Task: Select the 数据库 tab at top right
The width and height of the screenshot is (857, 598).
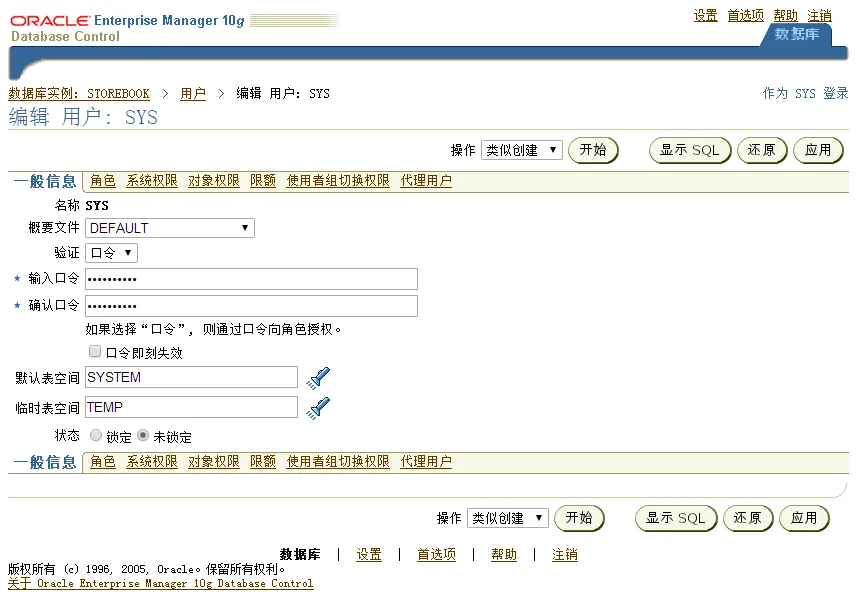Action: 796,34
